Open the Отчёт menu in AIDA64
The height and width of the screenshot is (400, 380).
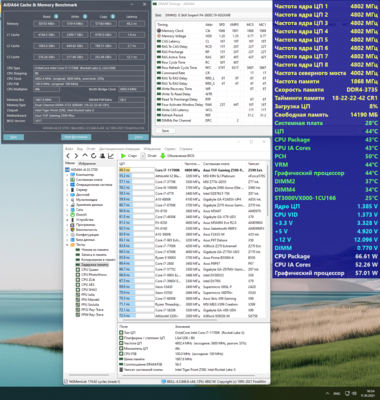tap(91, 149)
